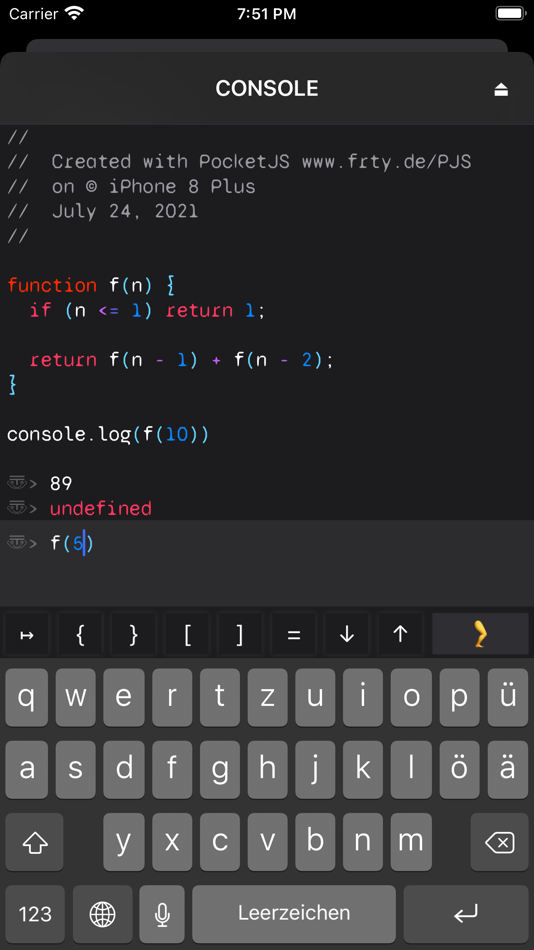Tap the a key
This screenshot has width=534, height=950.
27,769
